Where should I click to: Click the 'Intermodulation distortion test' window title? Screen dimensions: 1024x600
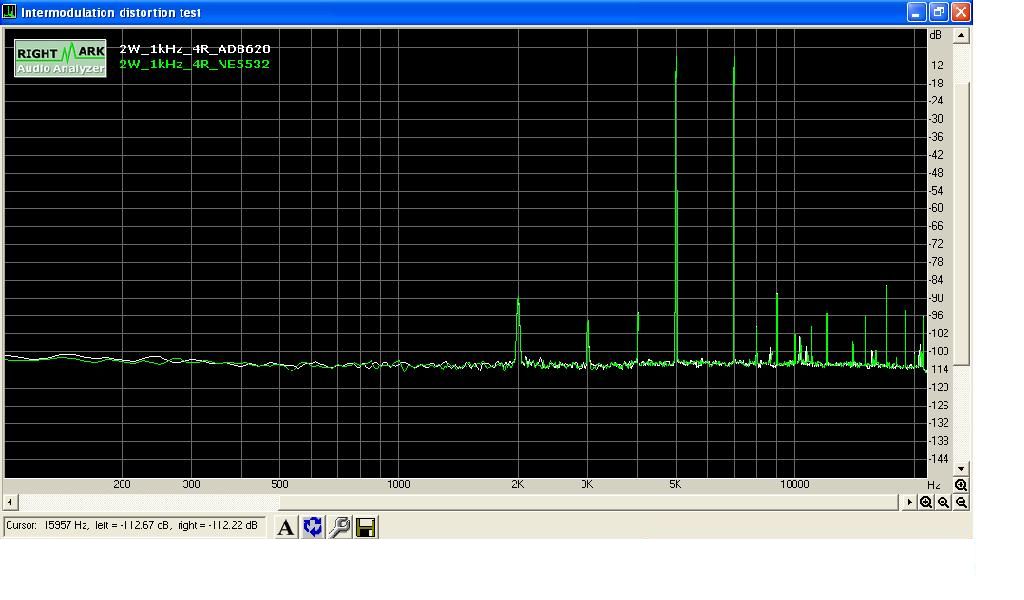coord(111,12)
